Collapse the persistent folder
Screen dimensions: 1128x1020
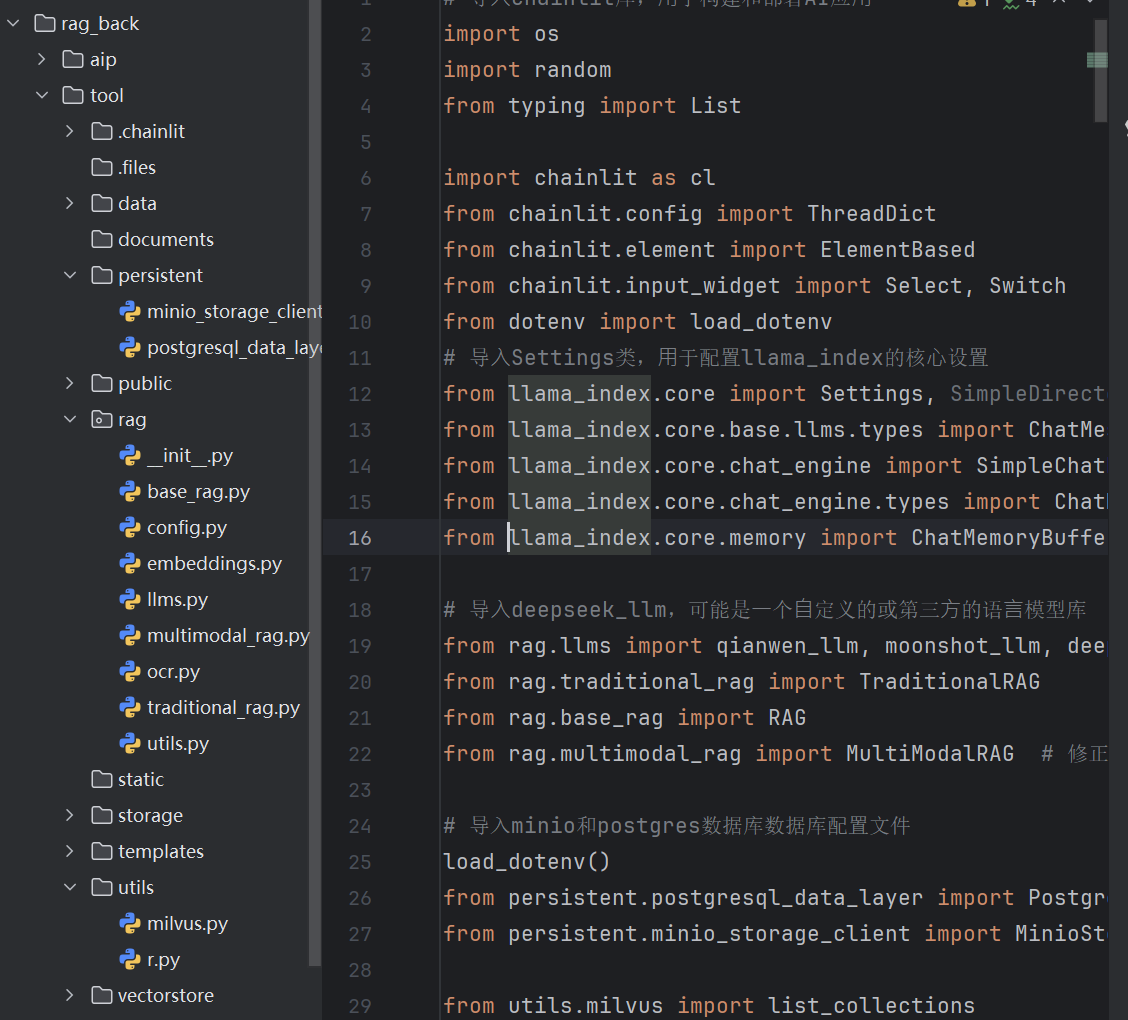(x=68, y=275)
